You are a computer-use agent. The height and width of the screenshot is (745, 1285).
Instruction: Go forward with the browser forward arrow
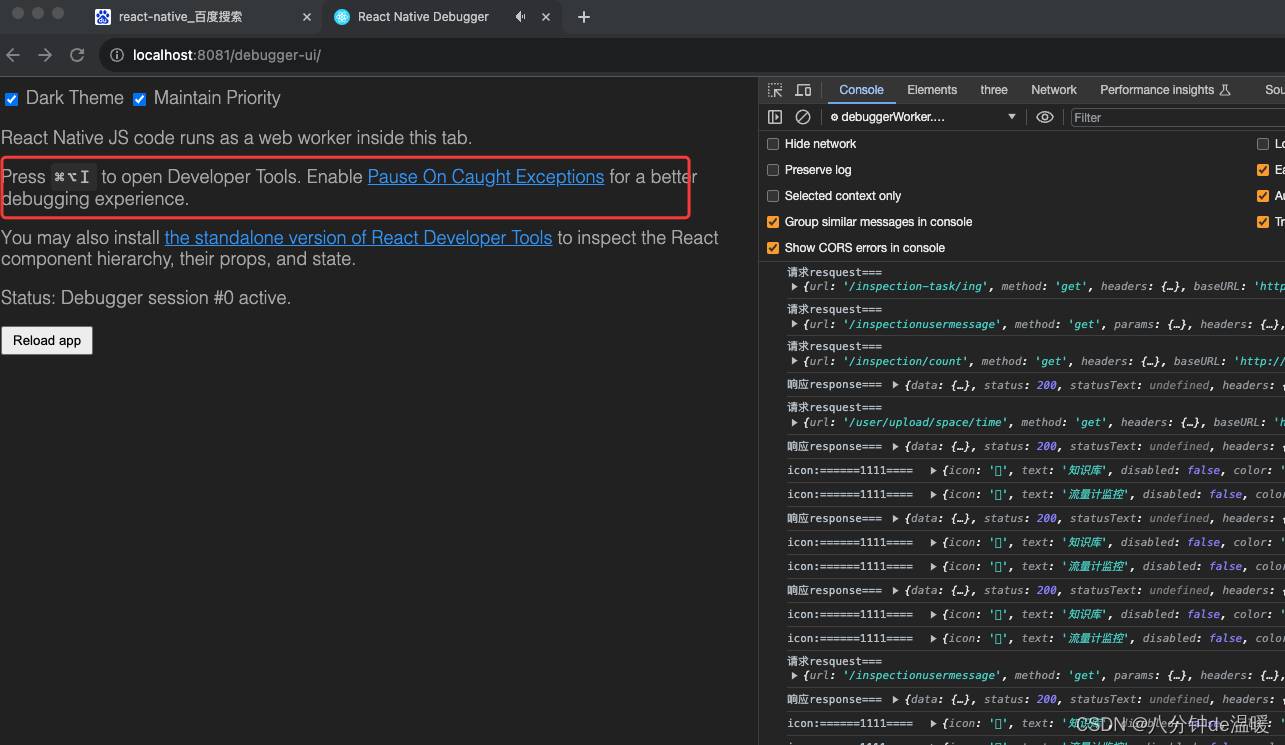[45, 55]
